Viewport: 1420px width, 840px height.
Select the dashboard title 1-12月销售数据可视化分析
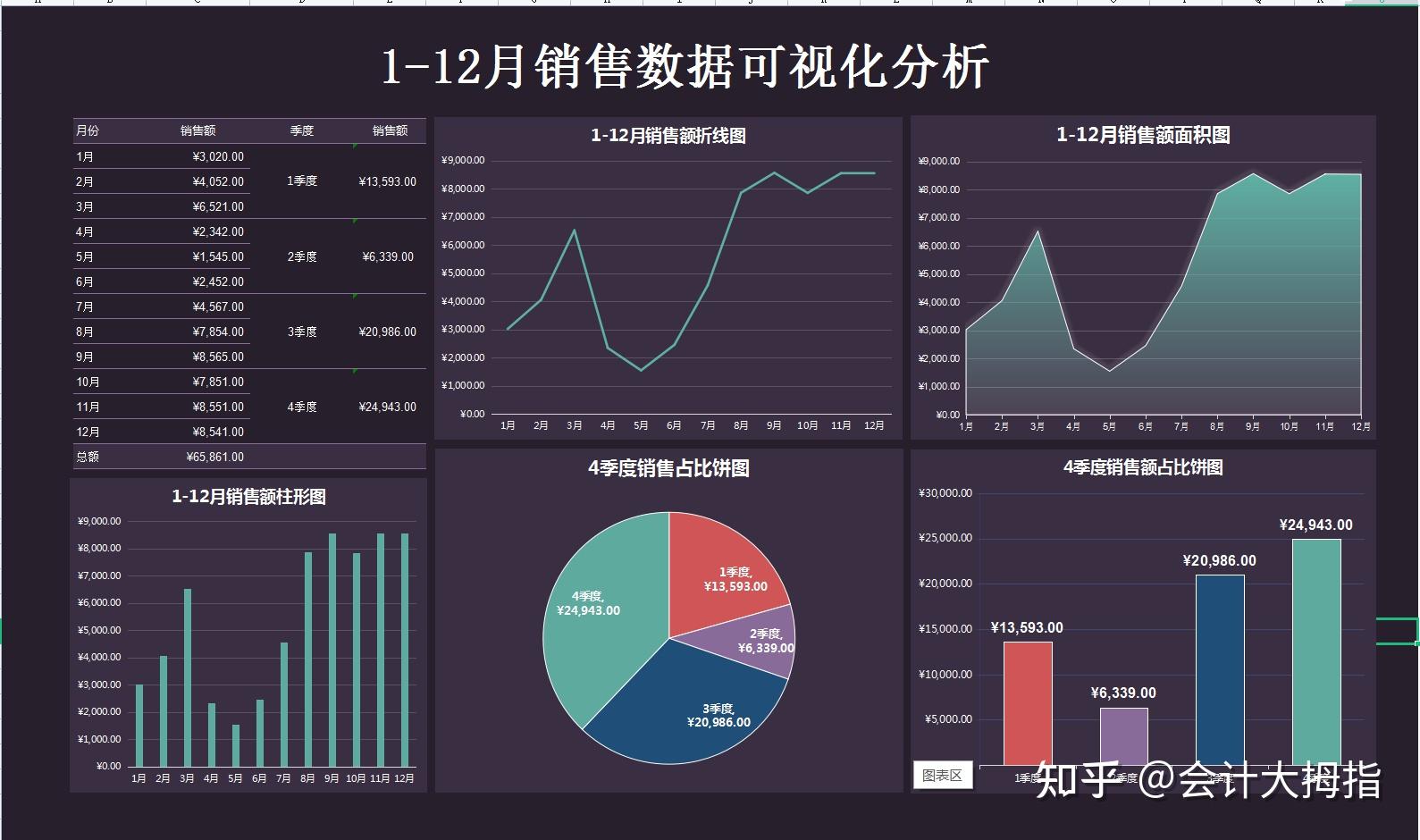pyautogui.click(x=685, y=67)
